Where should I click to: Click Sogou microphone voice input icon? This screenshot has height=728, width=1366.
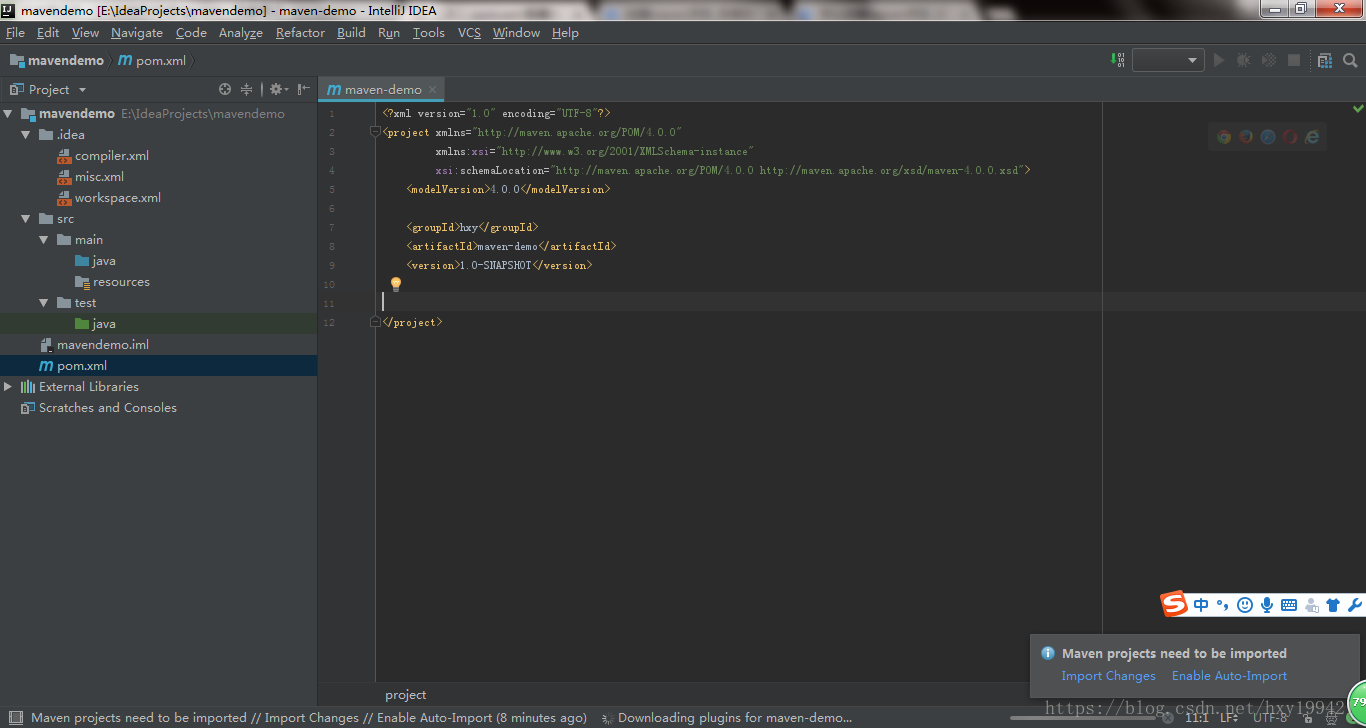coord(1267,605)
